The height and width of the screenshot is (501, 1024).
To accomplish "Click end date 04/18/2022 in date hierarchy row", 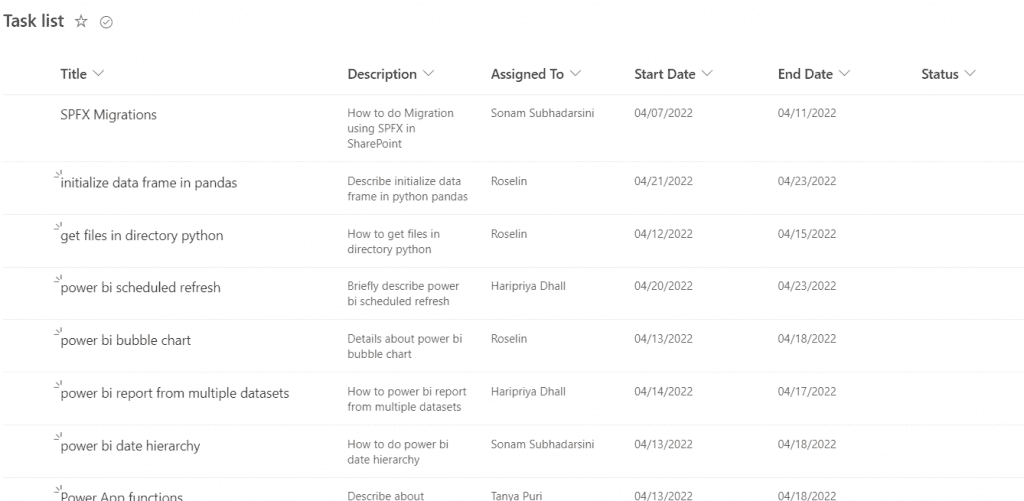I will tap(807, 444).
